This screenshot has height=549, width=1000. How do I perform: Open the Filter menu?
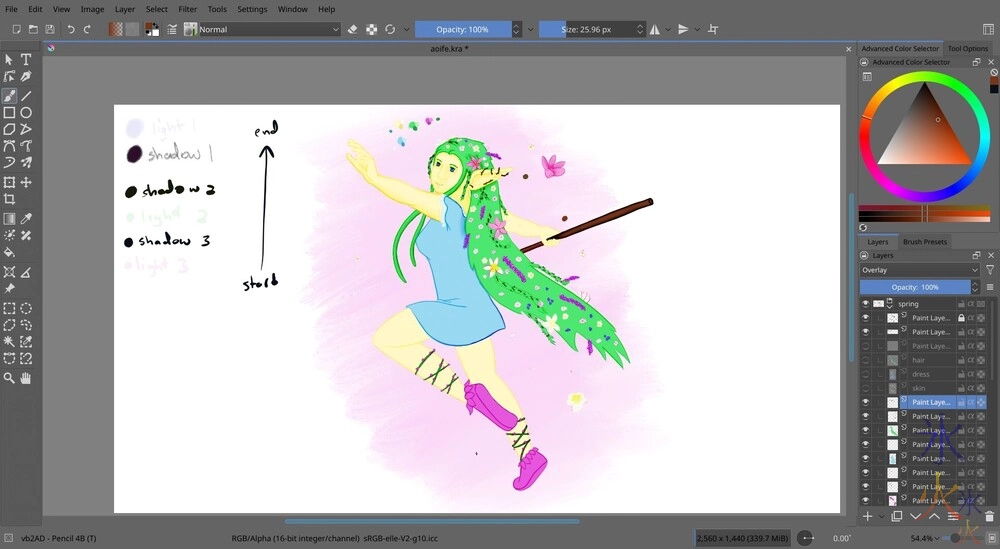click(187, 9)
